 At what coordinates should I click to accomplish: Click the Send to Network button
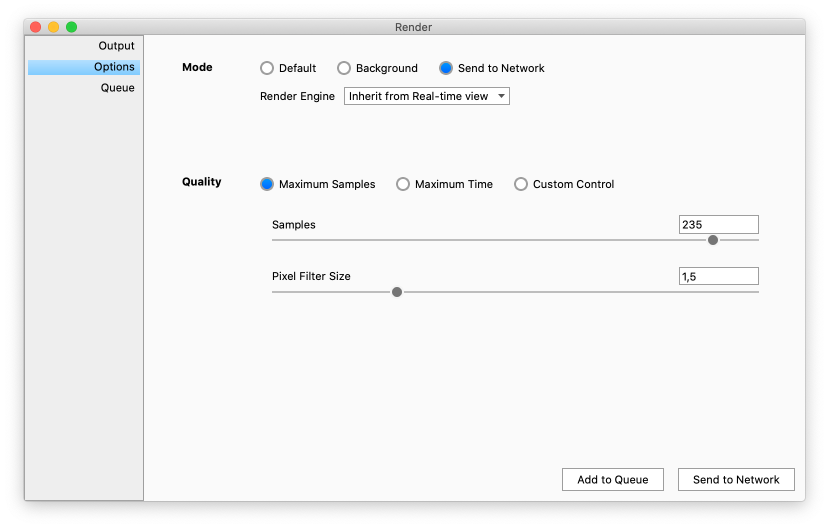click(x=736, y=480)
